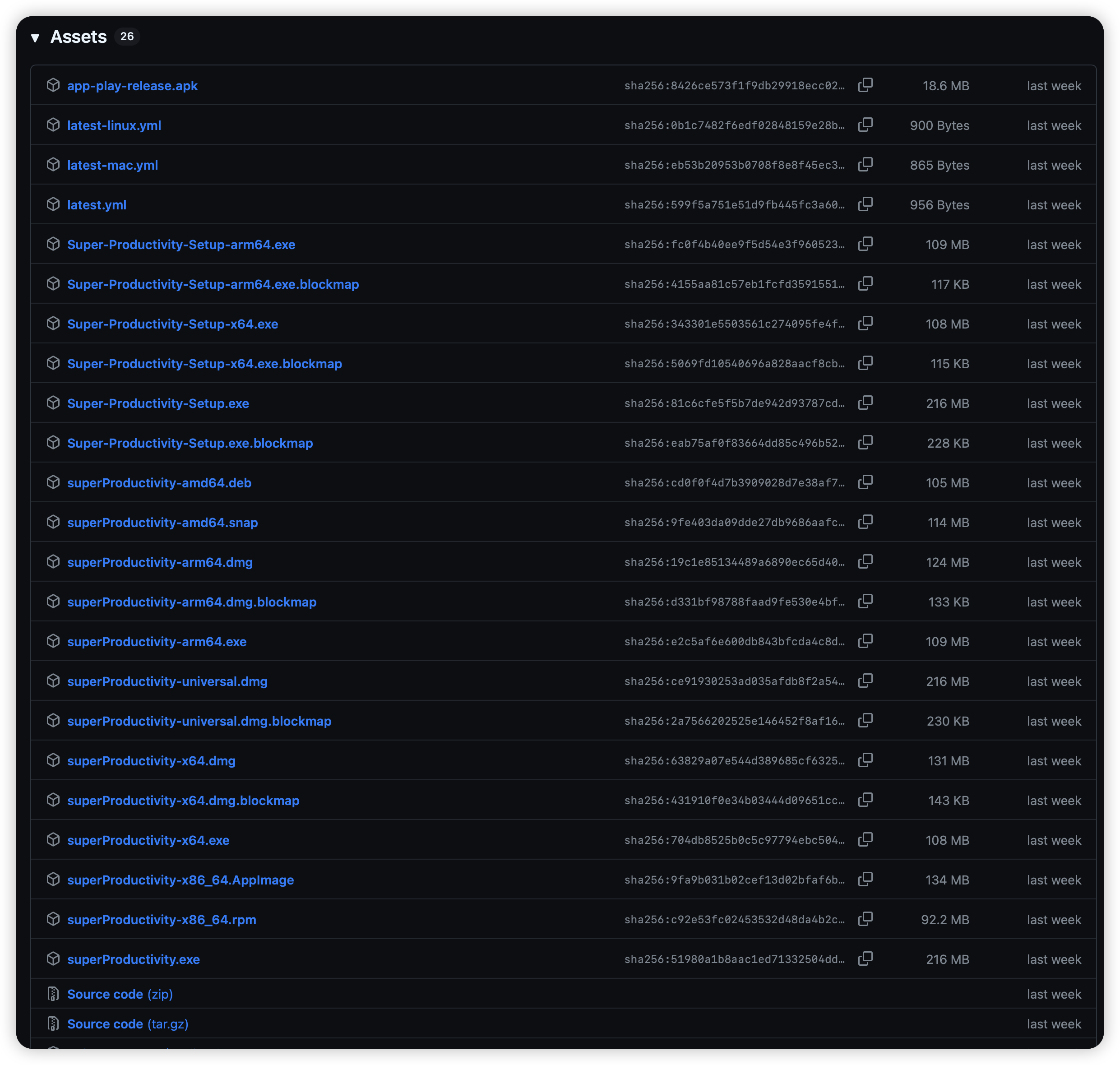Copy hash of Super-Productivity-Setup.exe
1120x1065 pixels.
865,403
